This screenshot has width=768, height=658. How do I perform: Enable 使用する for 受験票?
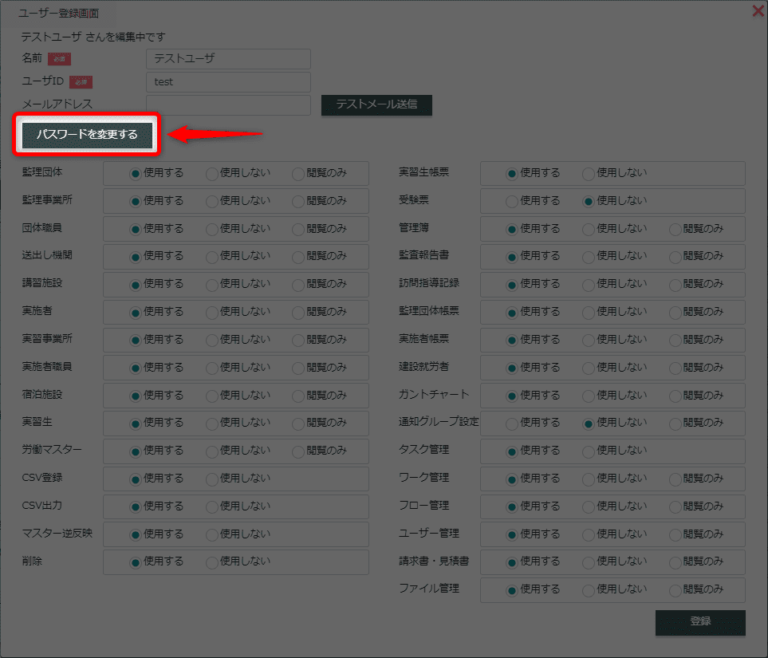click(x=512, y=201)
